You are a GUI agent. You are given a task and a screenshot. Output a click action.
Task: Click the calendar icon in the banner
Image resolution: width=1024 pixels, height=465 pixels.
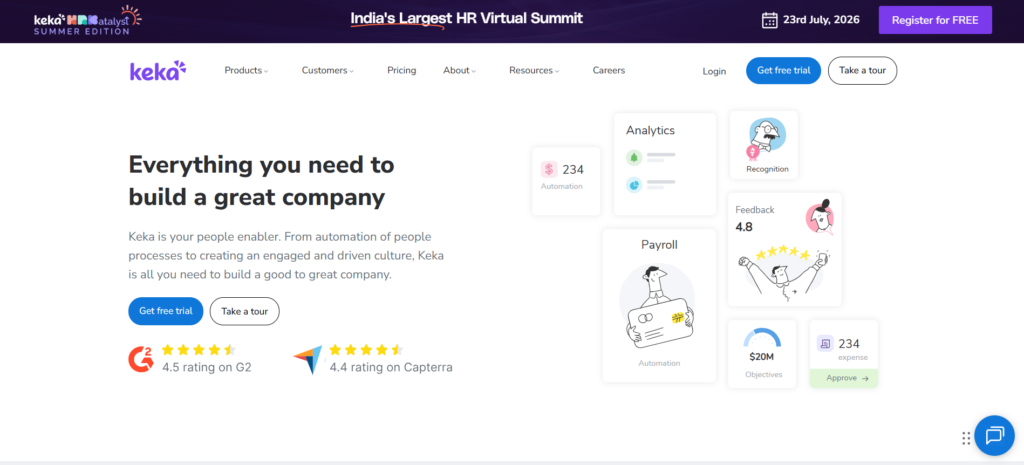(770, 20)
